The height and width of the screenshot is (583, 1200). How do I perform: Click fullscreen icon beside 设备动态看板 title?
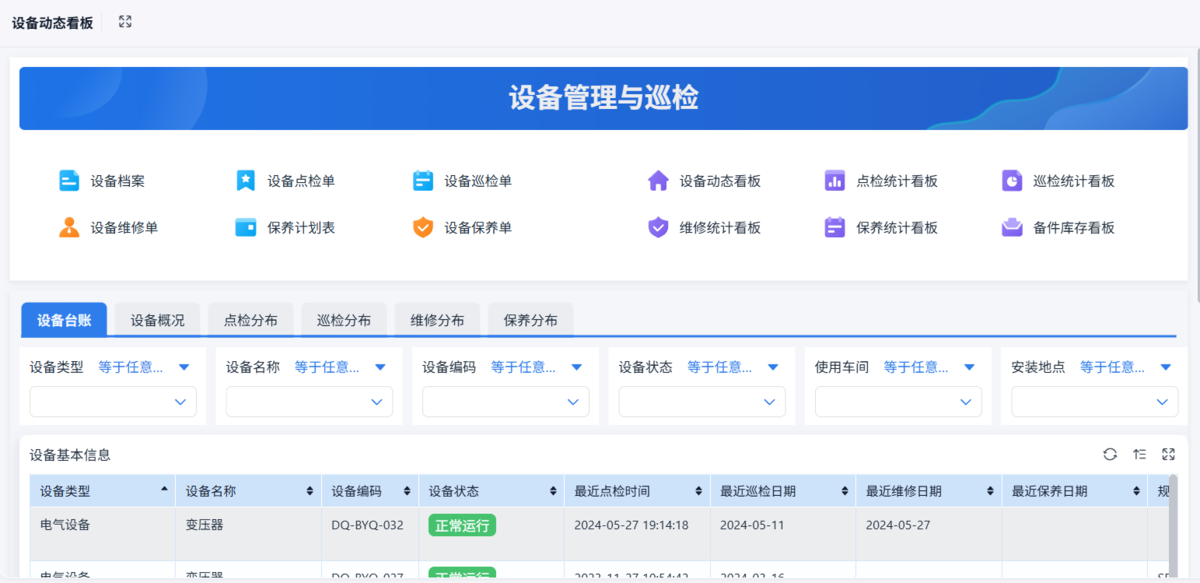pos(125,22)
